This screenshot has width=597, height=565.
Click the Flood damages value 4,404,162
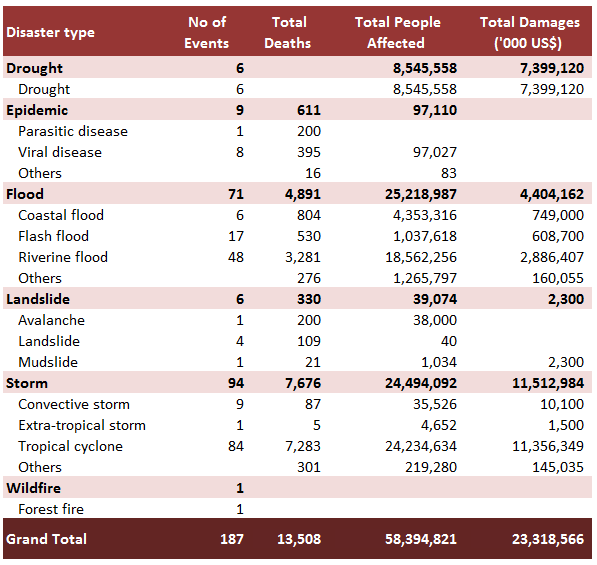tap(552, 194)
